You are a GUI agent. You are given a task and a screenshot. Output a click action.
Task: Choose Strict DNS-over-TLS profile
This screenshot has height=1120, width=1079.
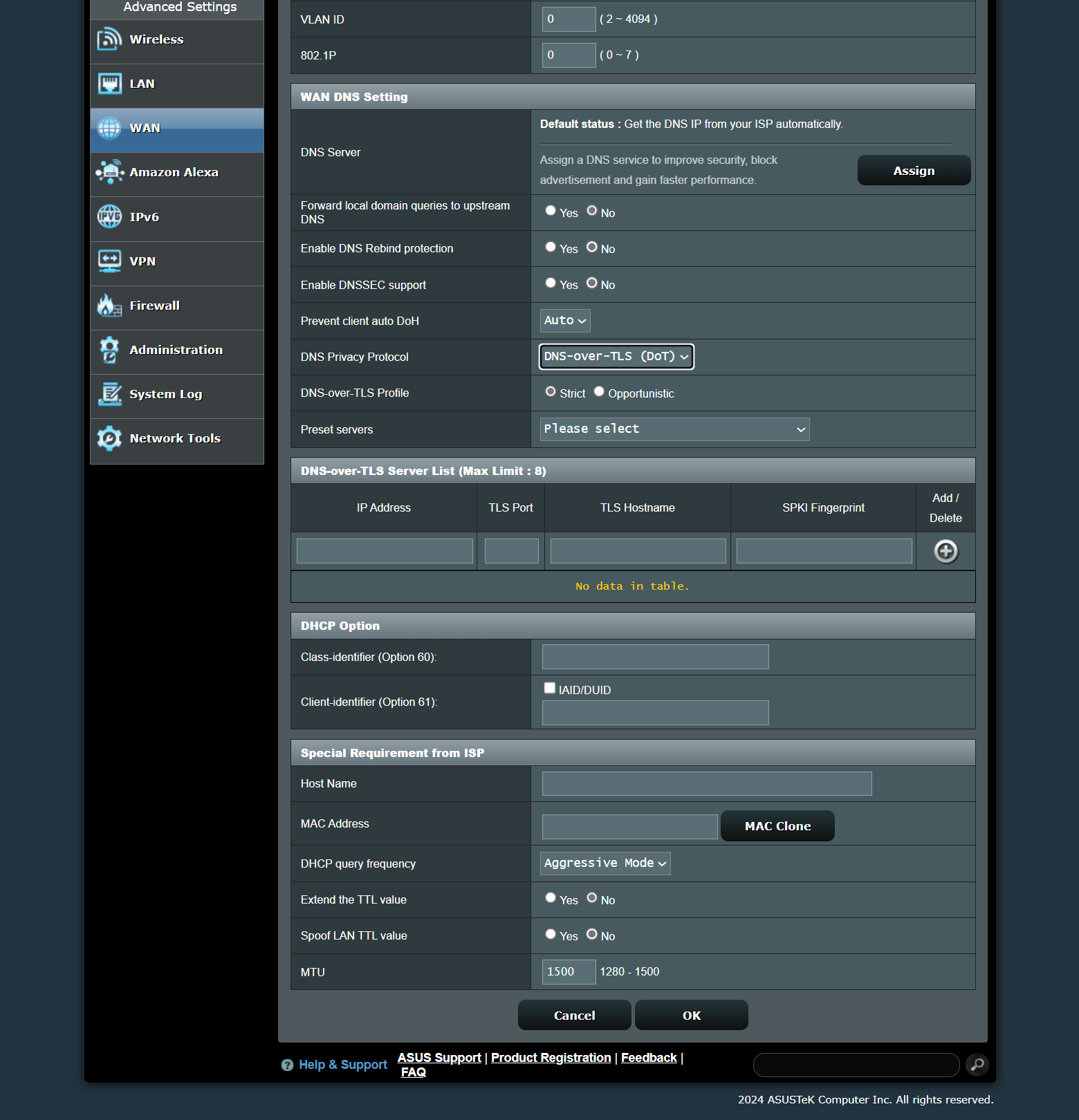pyautogui.click(x=551, y=391)
